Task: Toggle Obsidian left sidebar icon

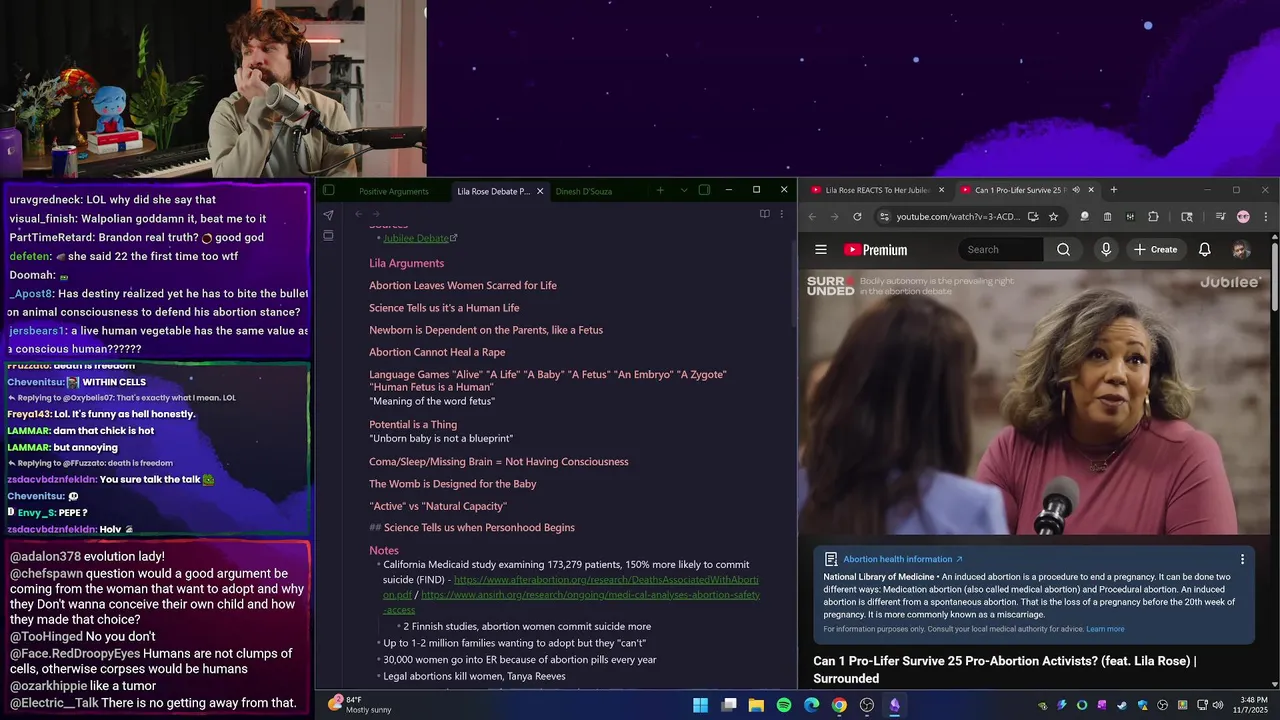Action: point(328,190)
